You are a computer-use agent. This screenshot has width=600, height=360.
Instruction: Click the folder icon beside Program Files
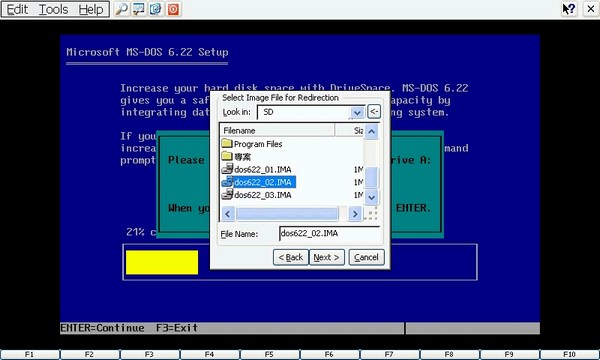click(x=227, y=143)
